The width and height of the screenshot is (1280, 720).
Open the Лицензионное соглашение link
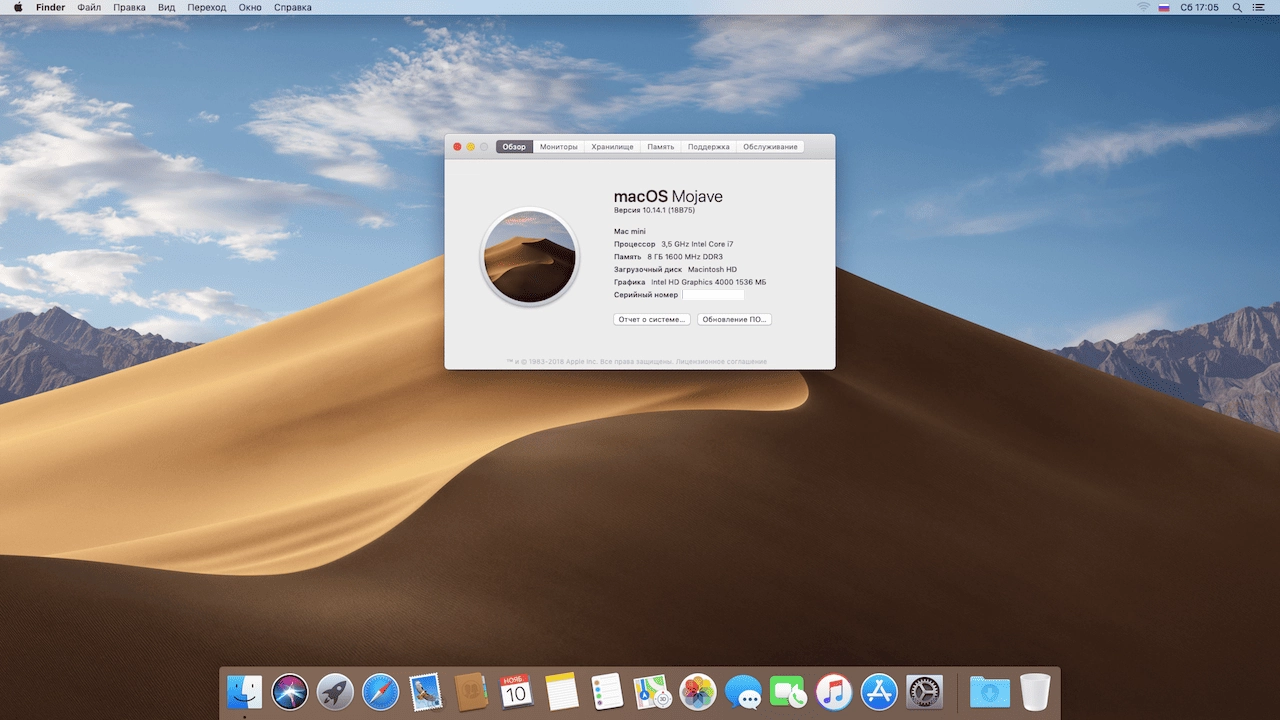point(721,361)
